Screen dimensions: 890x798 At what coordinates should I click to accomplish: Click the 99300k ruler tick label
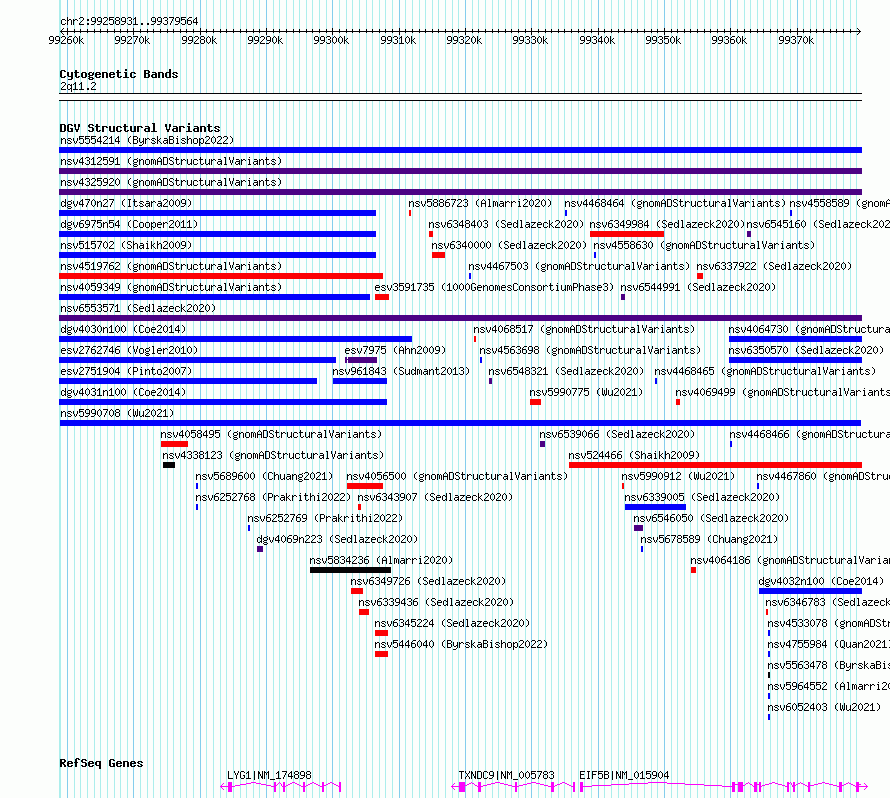(x=331, y=40)
